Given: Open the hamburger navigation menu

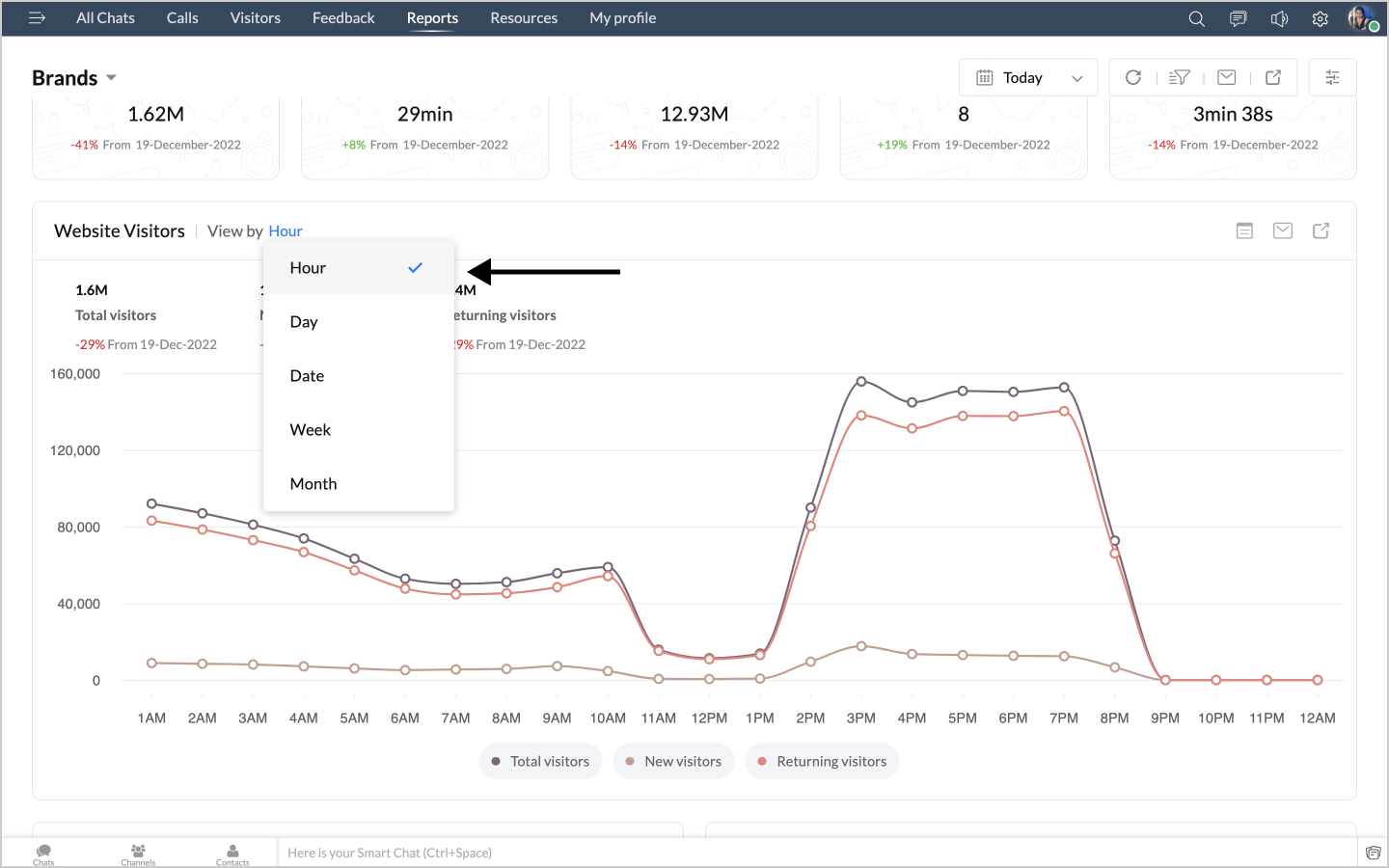Looking at the screenshot, I should click(37, 18).
